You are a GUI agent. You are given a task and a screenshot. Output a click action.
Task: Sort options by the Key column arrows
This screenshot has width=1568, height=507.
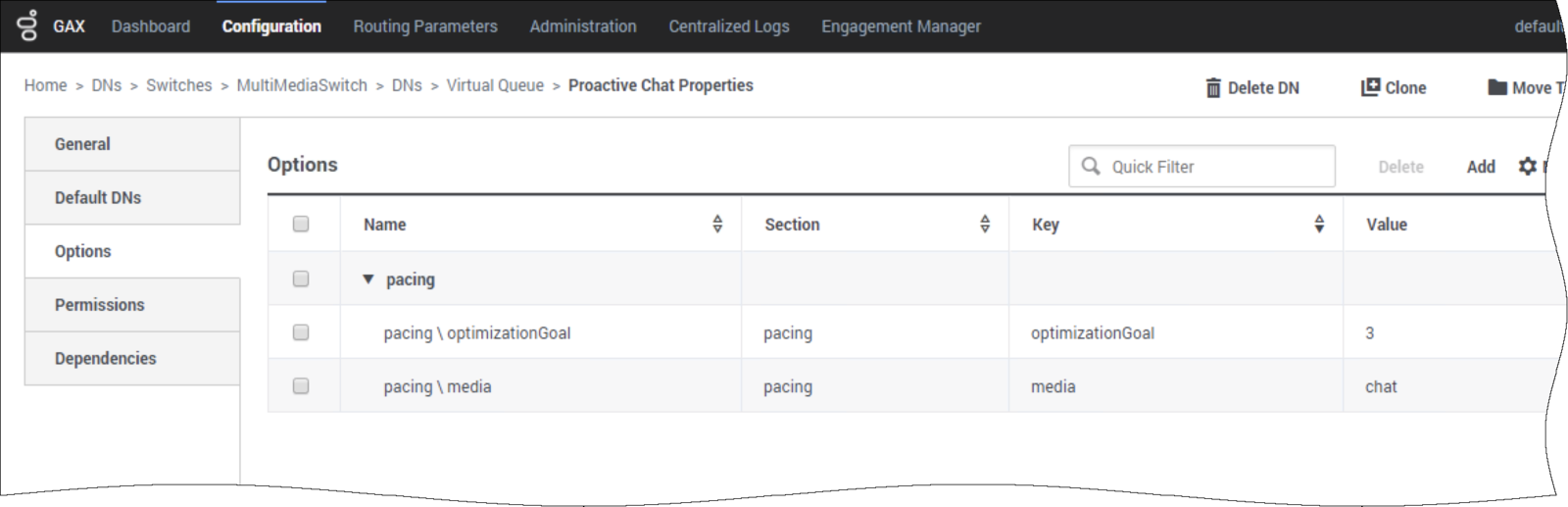click(x=1319, y=225)
